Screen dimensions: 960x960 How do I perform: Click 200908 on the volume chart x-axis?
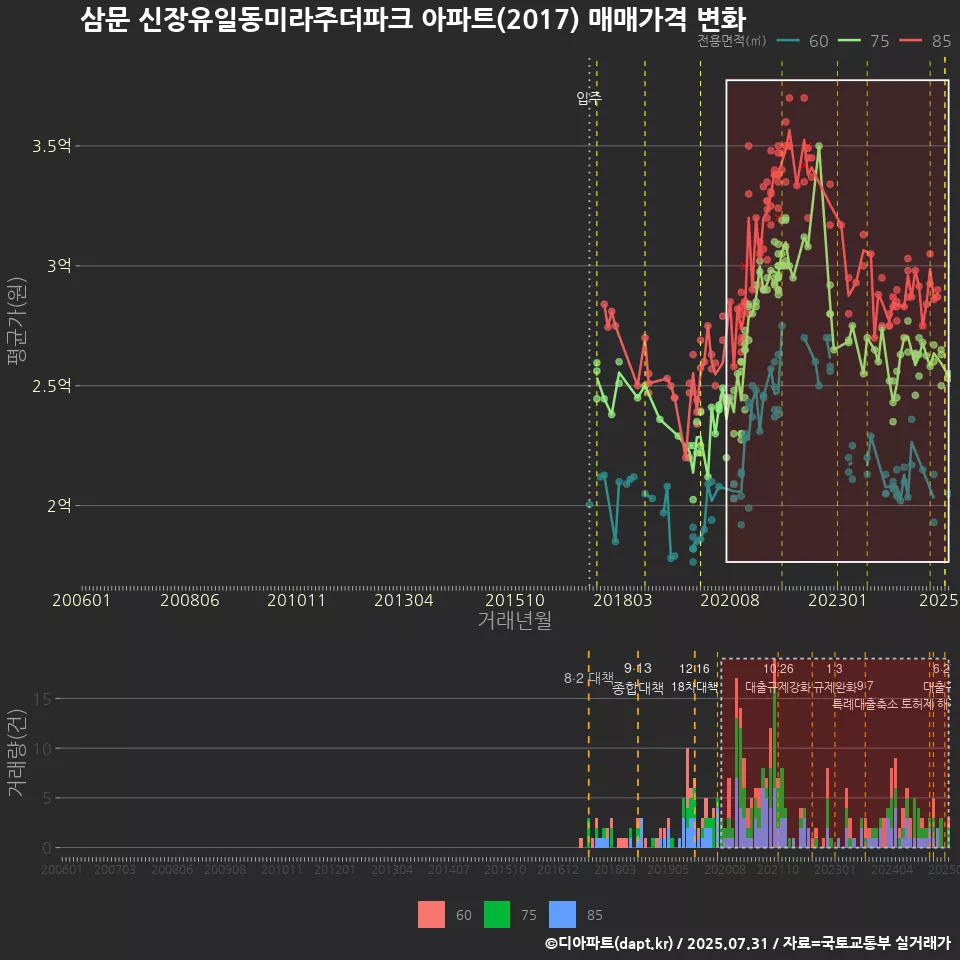click(x=225, y=869)
